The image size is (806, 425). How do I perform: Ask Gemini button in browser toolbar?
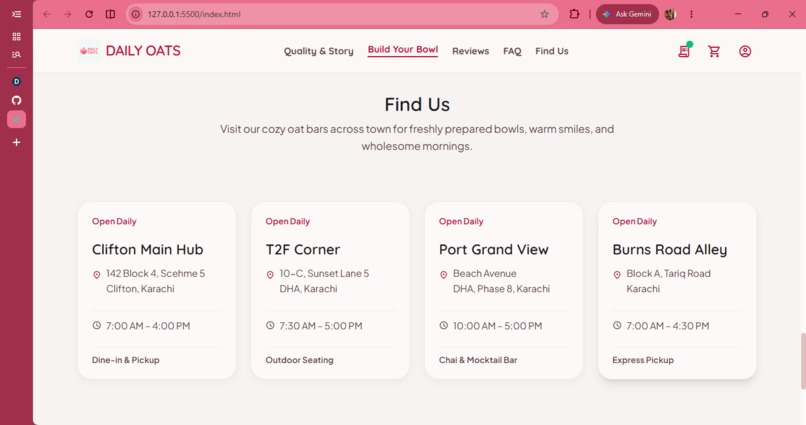point(627,14)
